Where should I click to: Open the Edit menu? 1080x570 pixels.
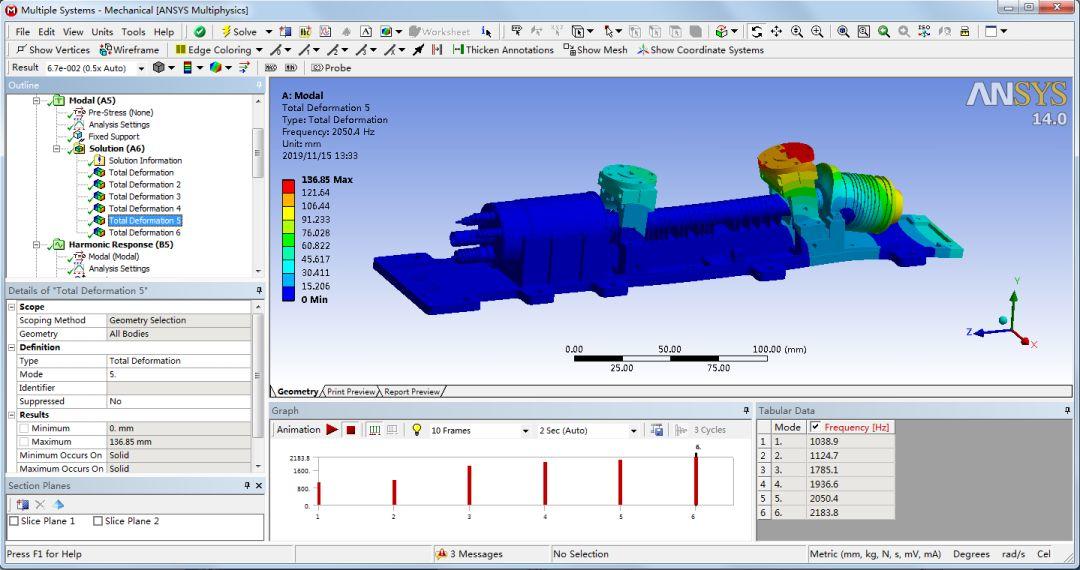[x=46, y=32]
